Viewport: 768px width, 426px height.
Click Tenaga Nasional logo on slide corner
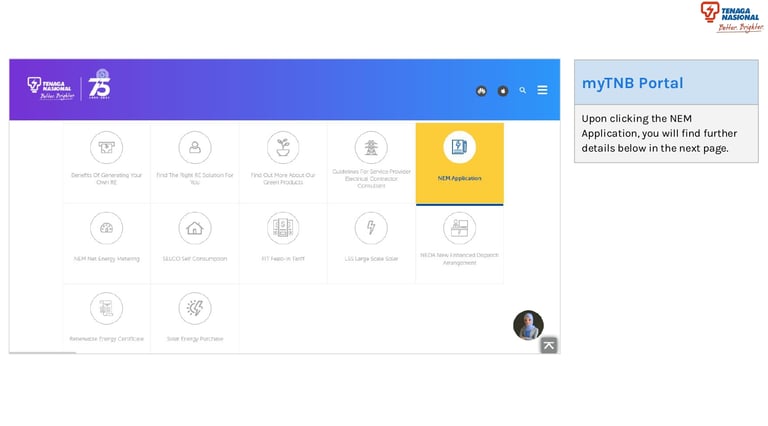point(731,17)
